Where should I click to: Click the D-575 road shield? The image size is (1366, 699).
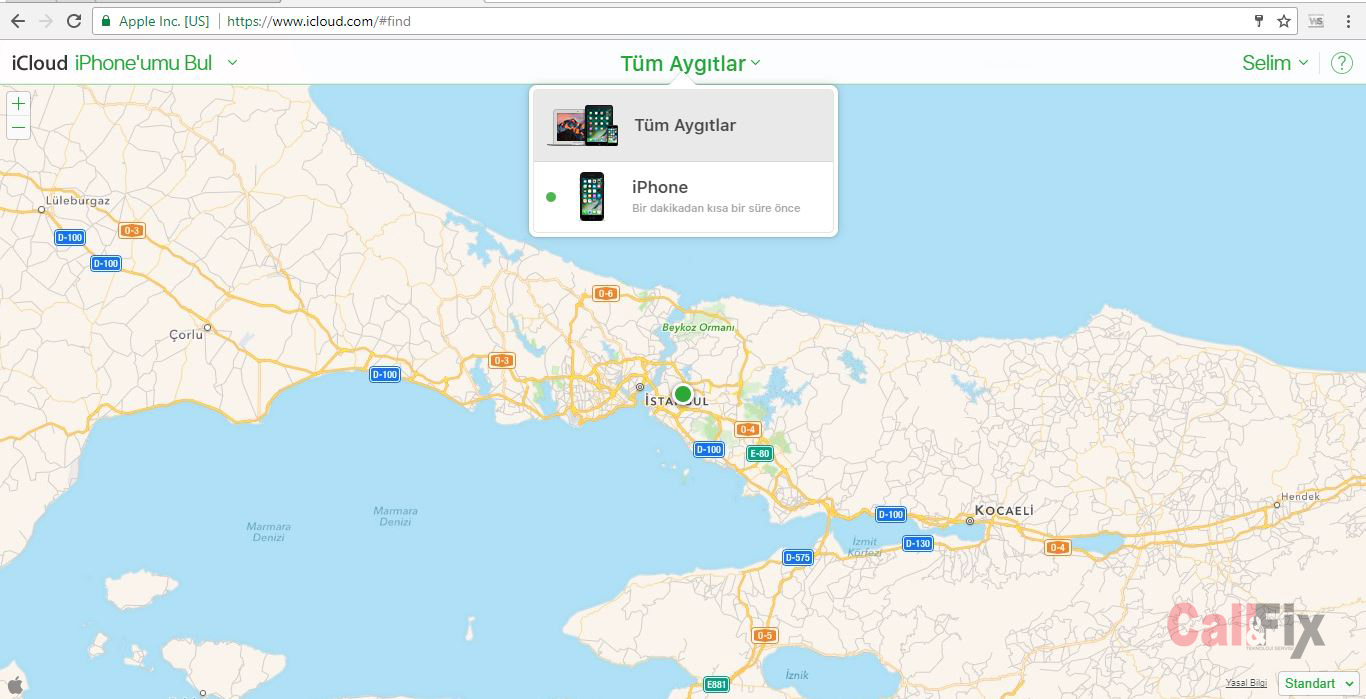point(797,557)
